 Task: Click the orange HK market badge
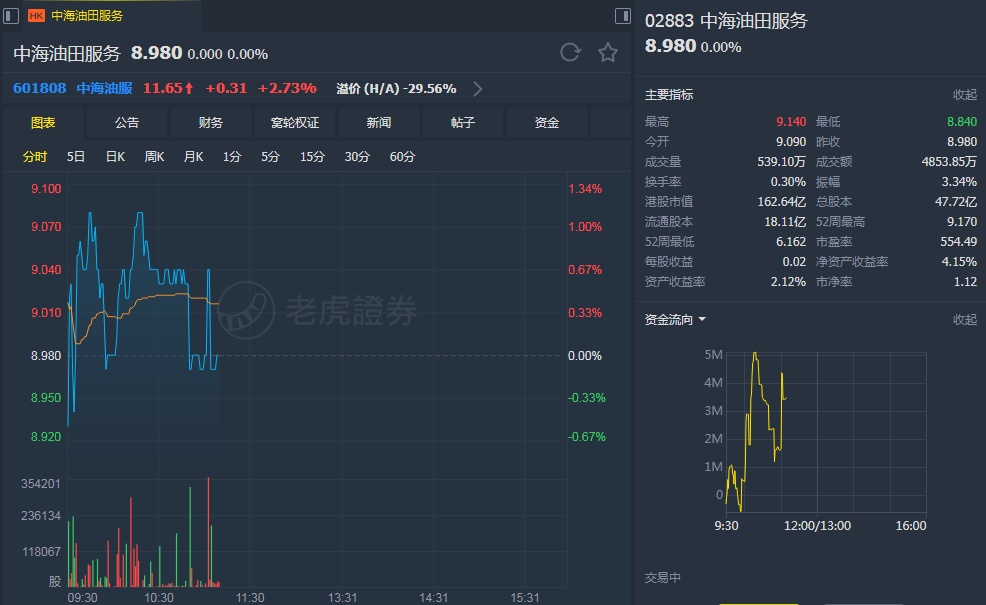(36, 16)
